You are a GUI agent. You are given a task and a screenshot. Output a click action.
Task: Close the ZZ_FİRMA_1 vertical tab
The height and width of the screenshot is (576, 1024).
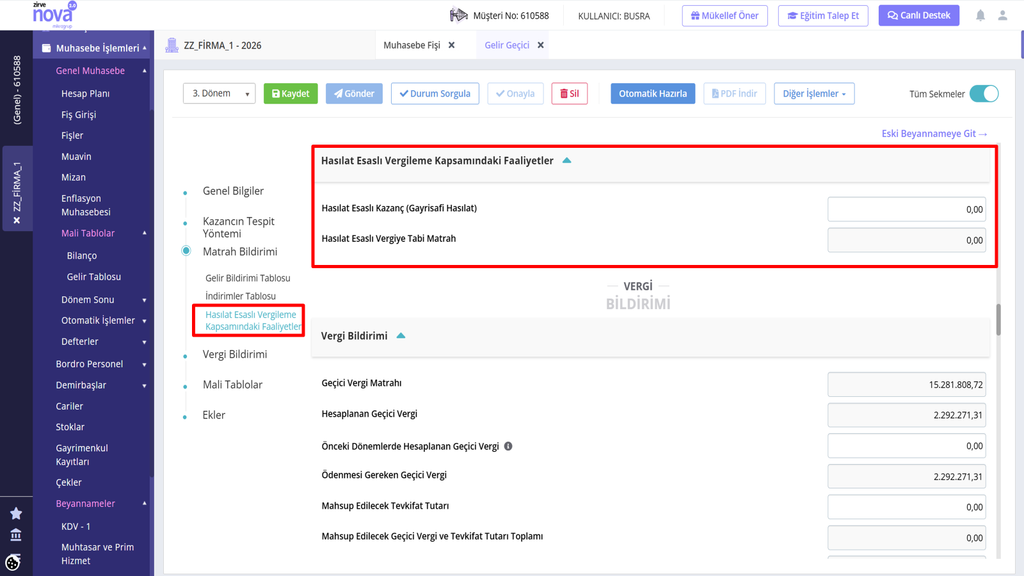(17, 221)
